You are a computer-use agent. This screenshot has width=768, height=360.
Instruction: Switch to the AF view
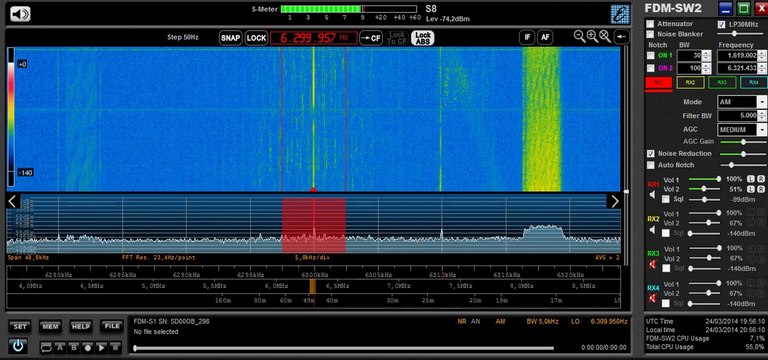pyautogui.click(x=545, y=37)
